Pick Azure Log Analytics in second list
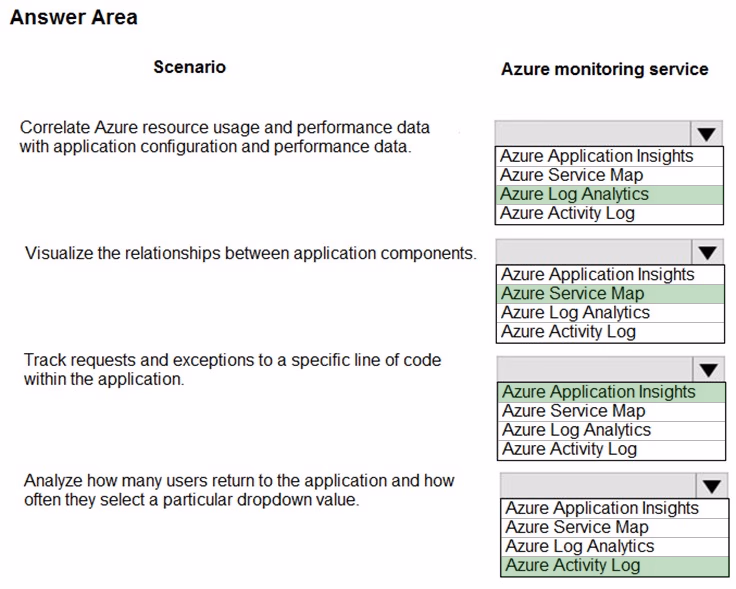The height and width of the screenshot is (589, 736). [x=610, y=313]
